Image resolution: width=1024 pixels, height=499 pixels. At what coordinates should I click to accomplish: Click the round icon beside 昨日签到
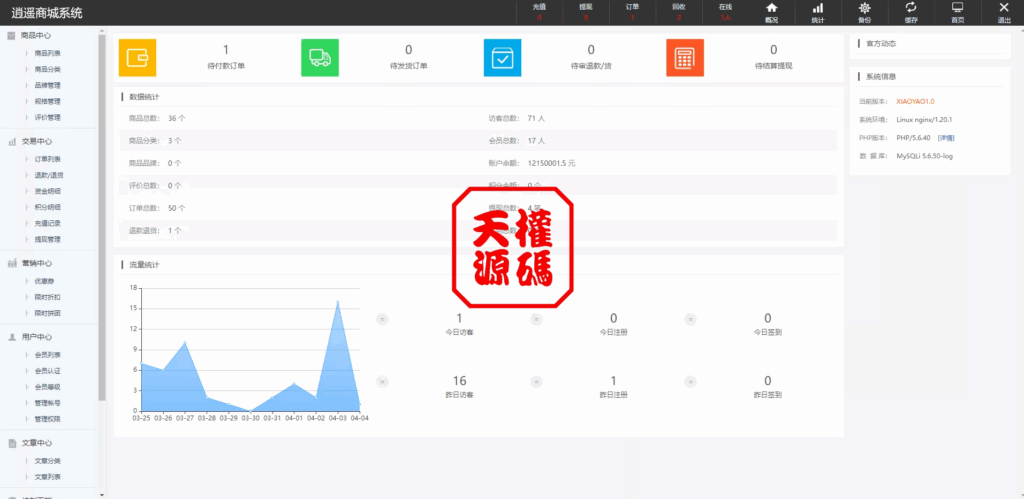coord(690,382)
